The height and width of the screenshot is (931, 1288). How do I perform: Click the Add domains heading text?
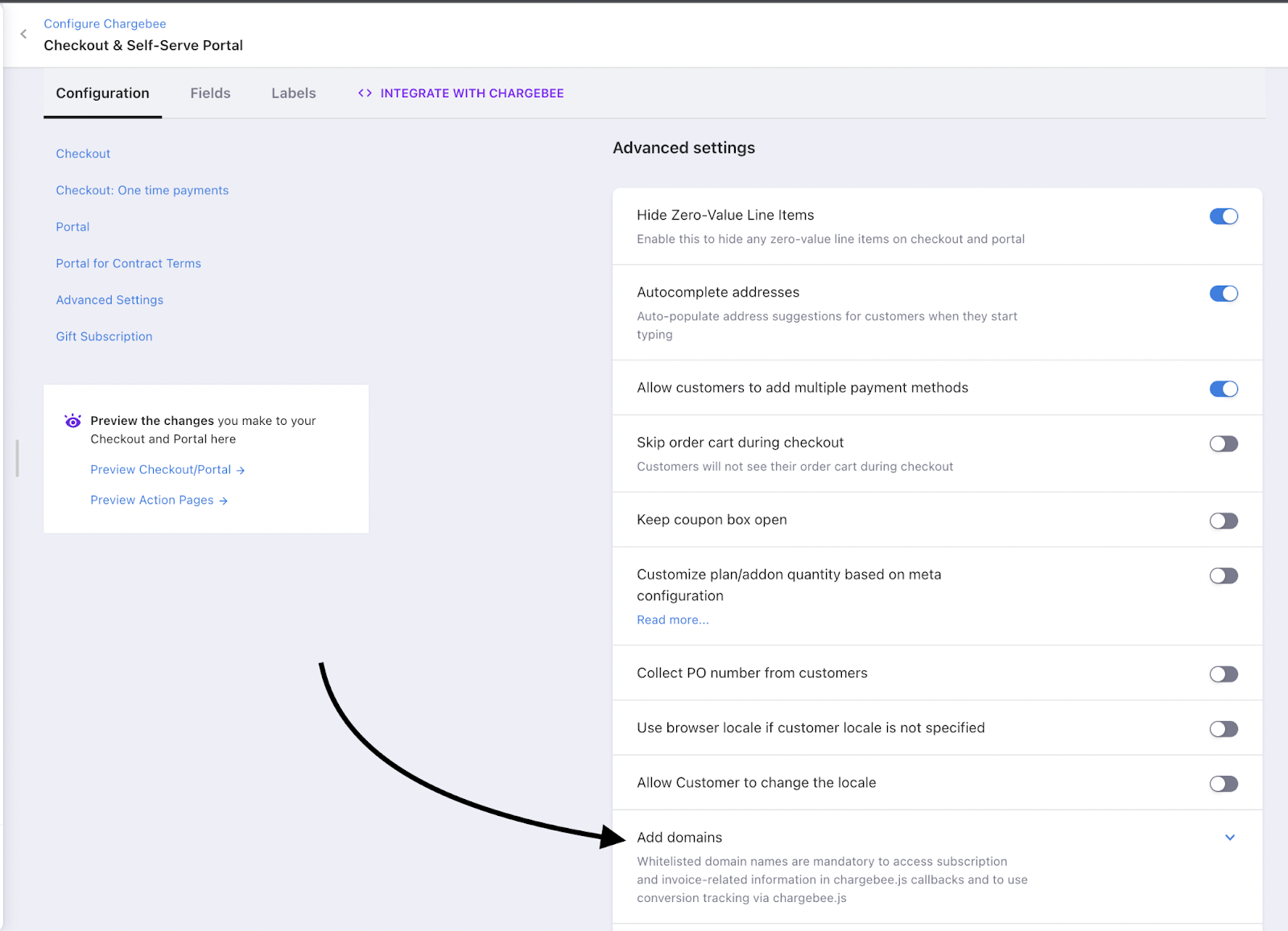pyautogui.click(x=679, y=838)
